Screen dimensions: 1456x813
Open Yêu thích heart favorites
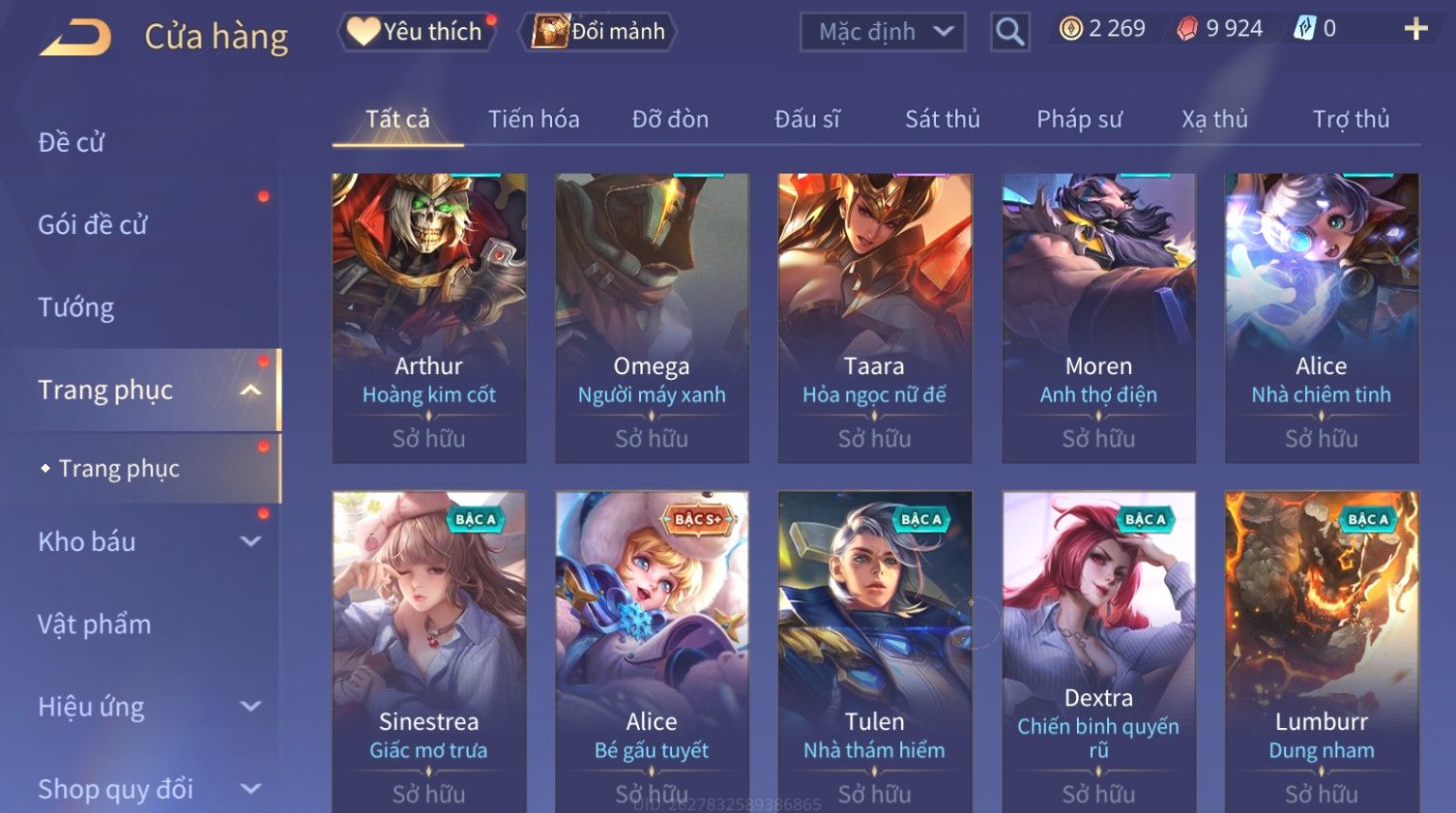pos(416,32)
